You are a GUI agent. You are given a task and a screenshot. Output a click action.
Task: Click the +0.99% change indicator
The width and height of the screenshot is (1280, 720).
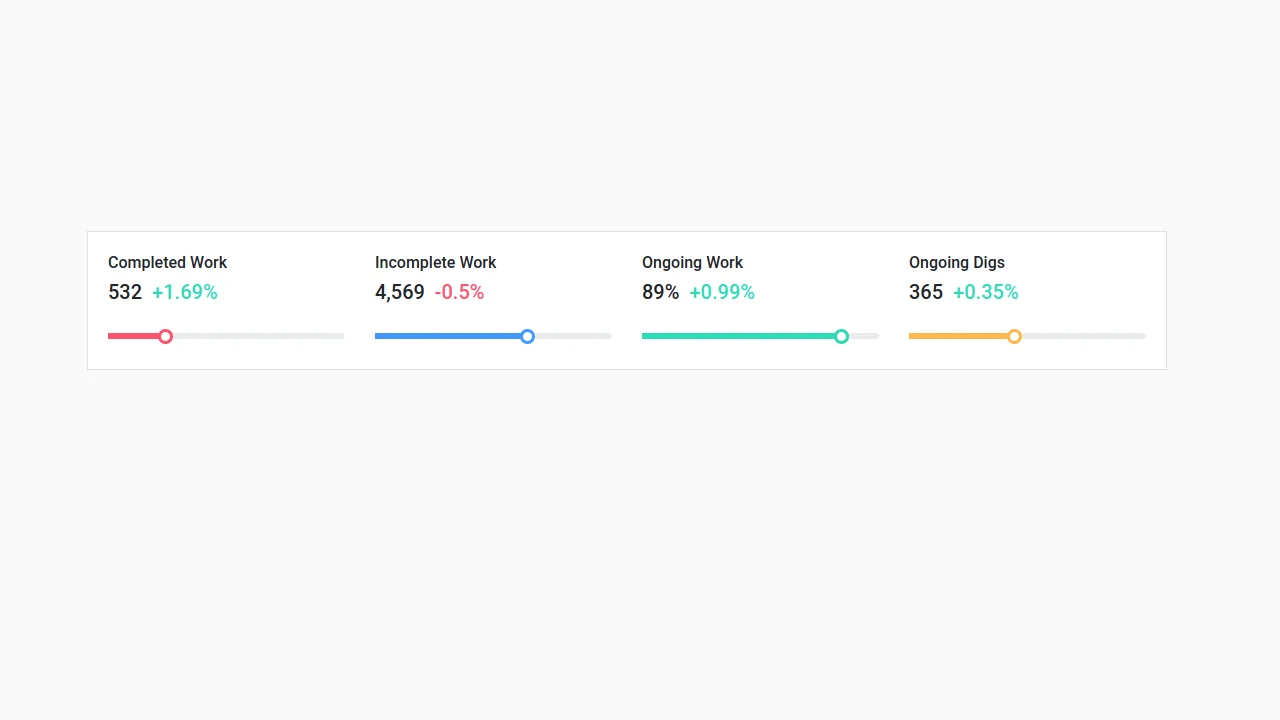(x=722, y=292)
